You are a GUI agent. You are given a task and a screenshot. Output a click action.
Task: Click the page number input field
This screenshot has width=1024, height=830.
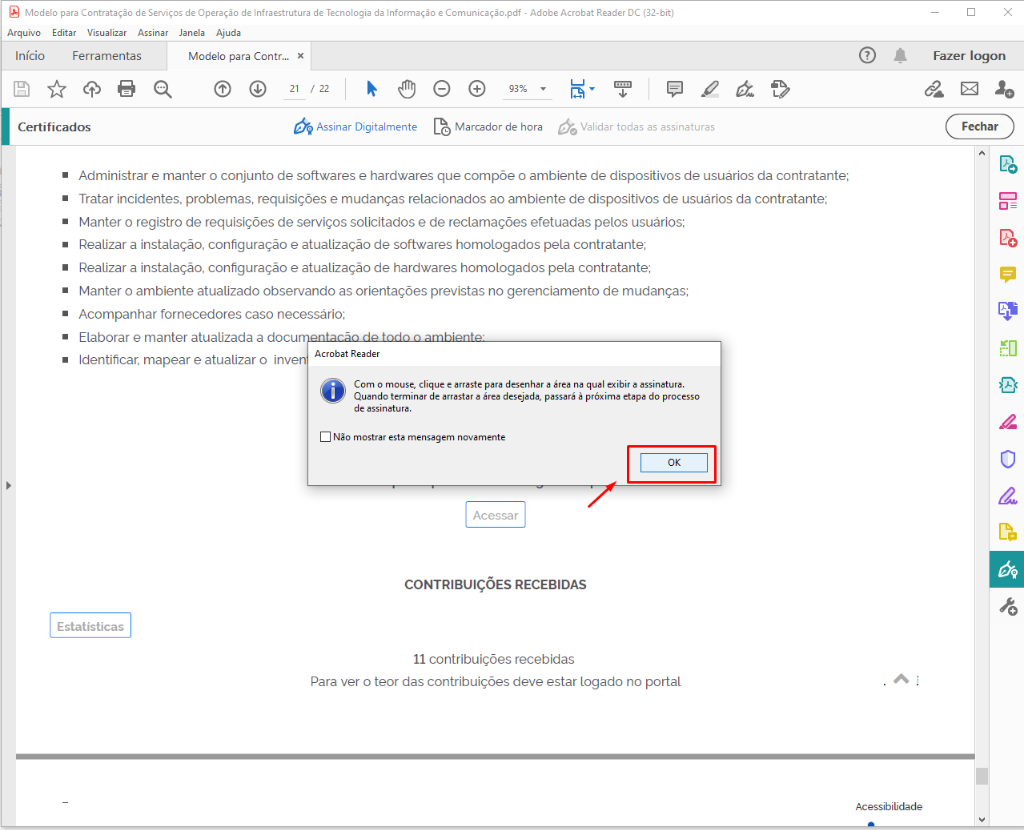pos(295,89)
